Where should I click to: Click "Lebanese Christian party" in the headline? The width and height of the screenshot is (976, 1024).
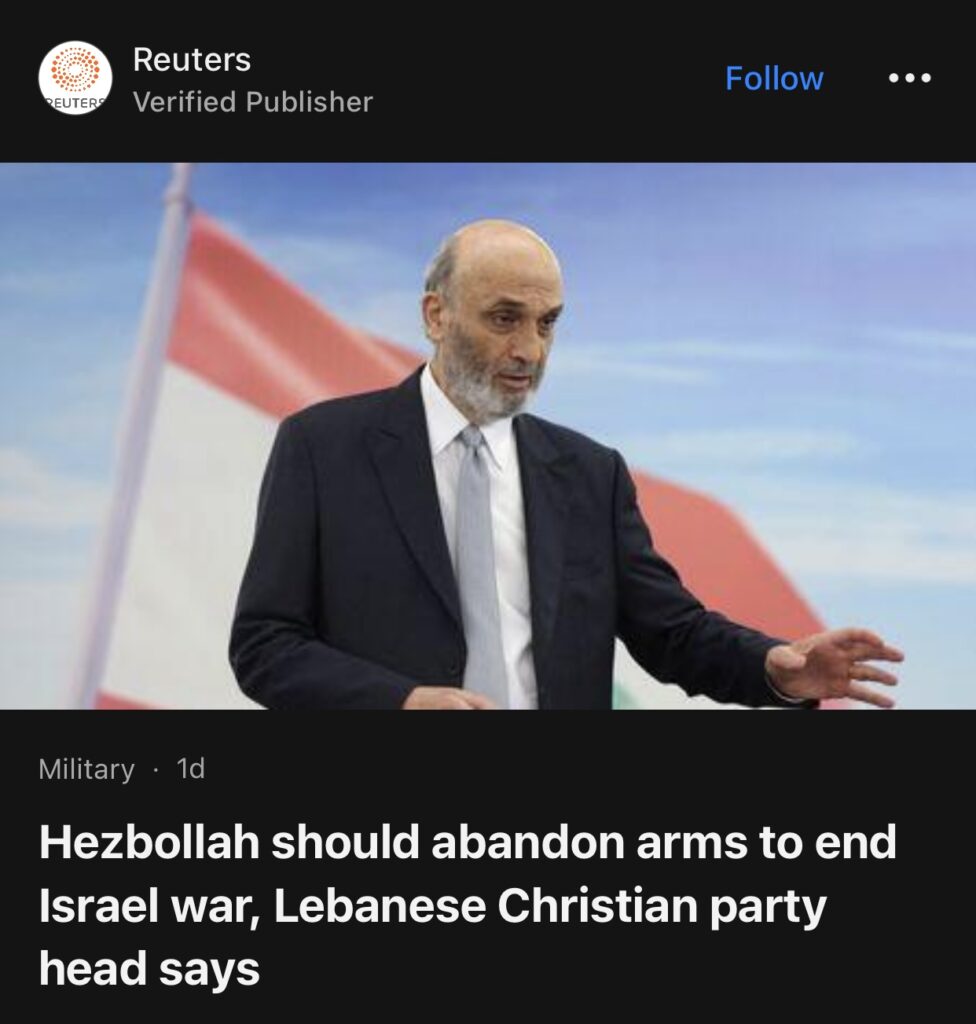(x=550, y=906)
